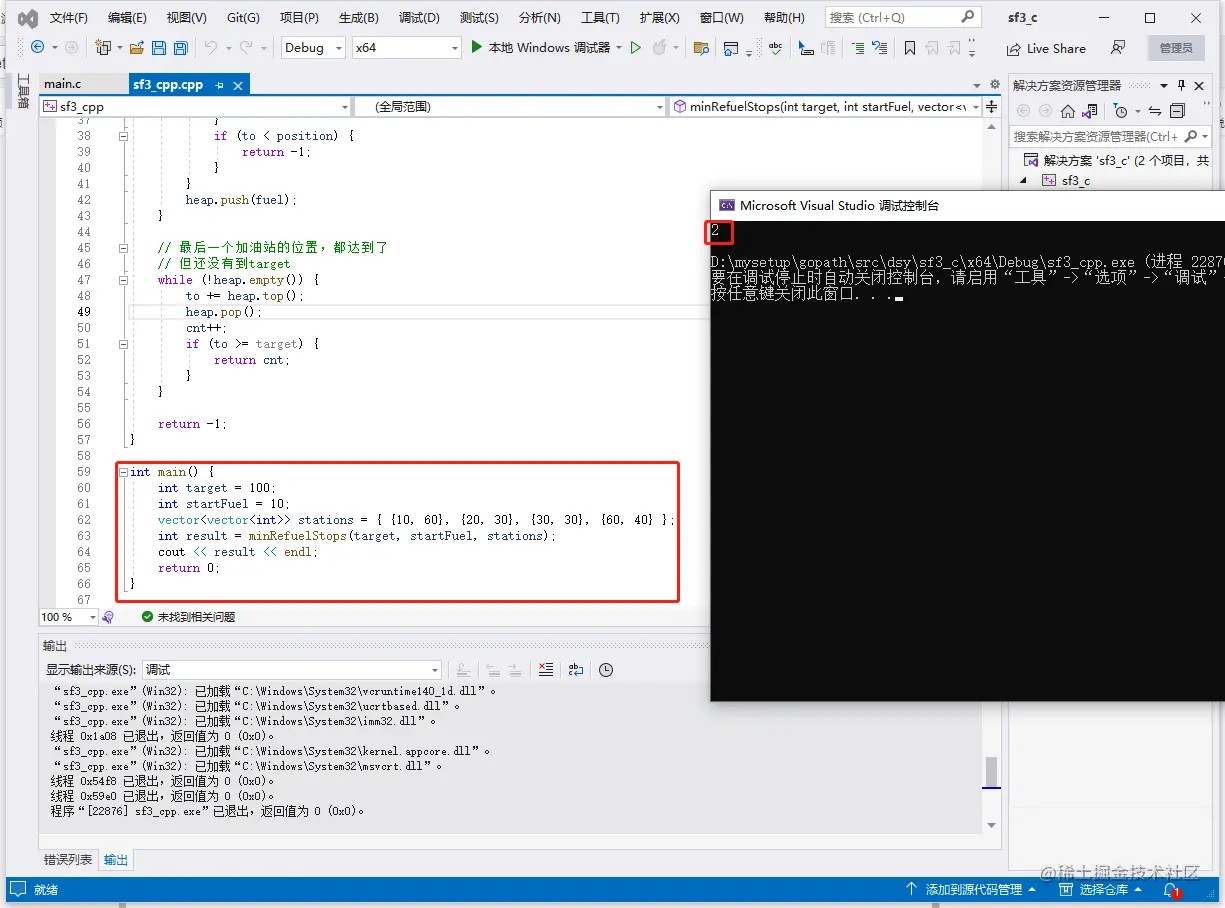Click the notification bell in status bar
Screen dimensions: 1225x908
[x=1170, y=889]
